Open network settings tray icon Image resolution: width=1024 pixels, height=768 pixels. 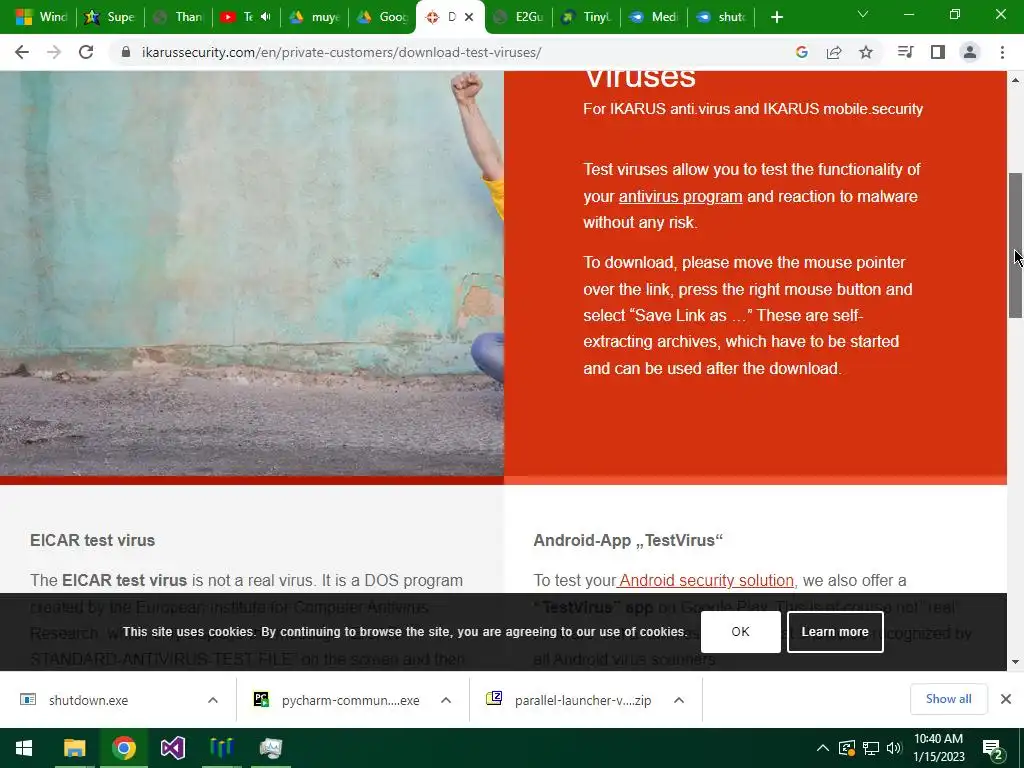[x=871, y=748]
